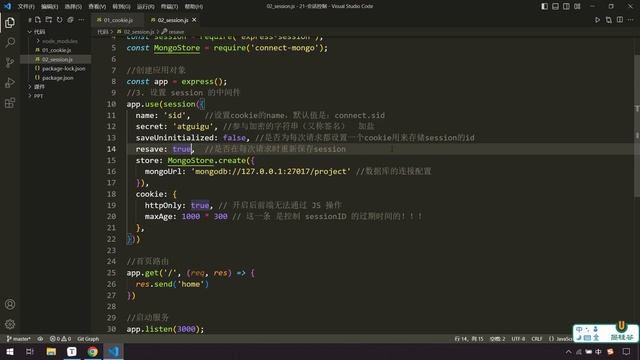Screen dimensions: 640x360
Task: Click errors and warnings count in status bar
Action: pos(60,339)
